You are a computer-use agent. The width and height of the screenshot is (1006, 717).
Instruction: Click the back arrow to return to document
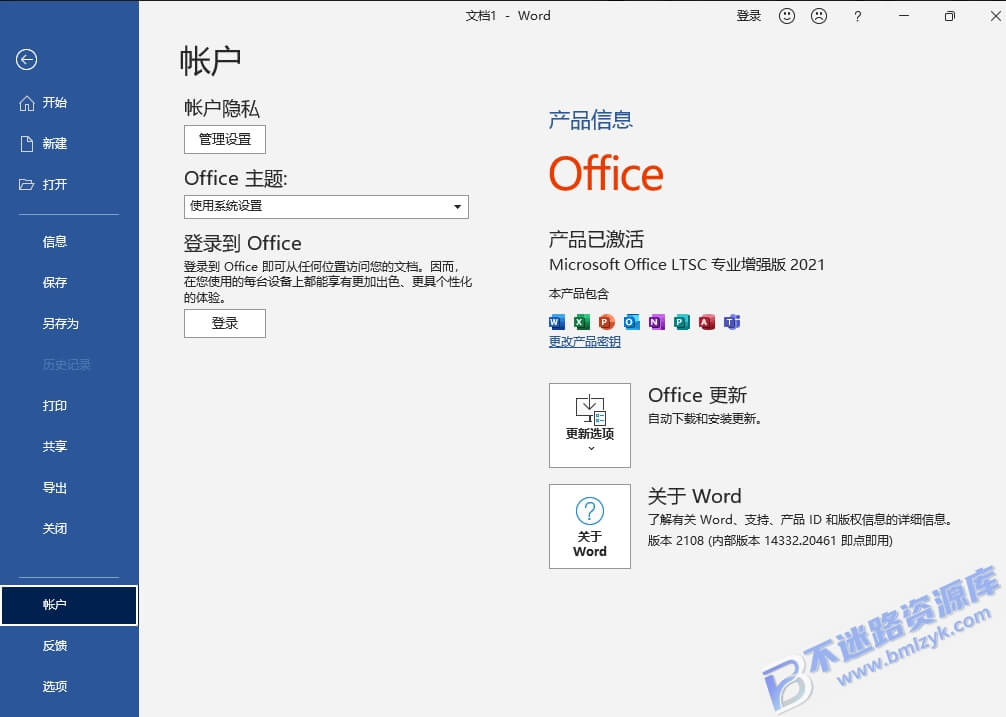point(26,60)
